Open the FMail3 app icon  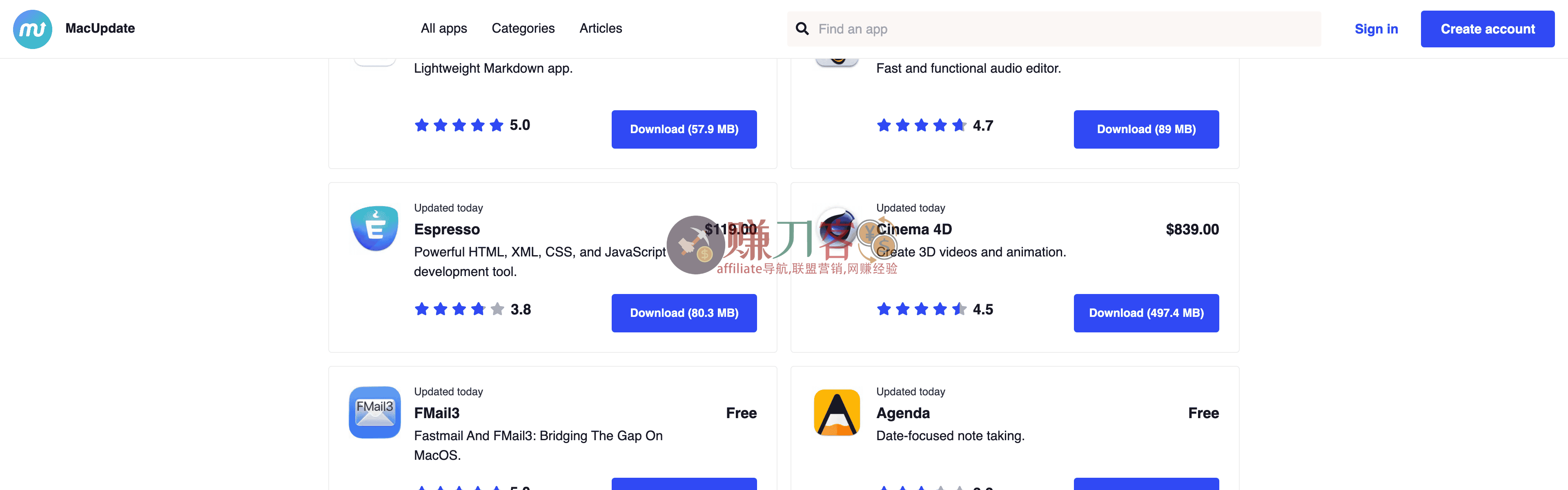pyautogui.click(x=374, y=412)
